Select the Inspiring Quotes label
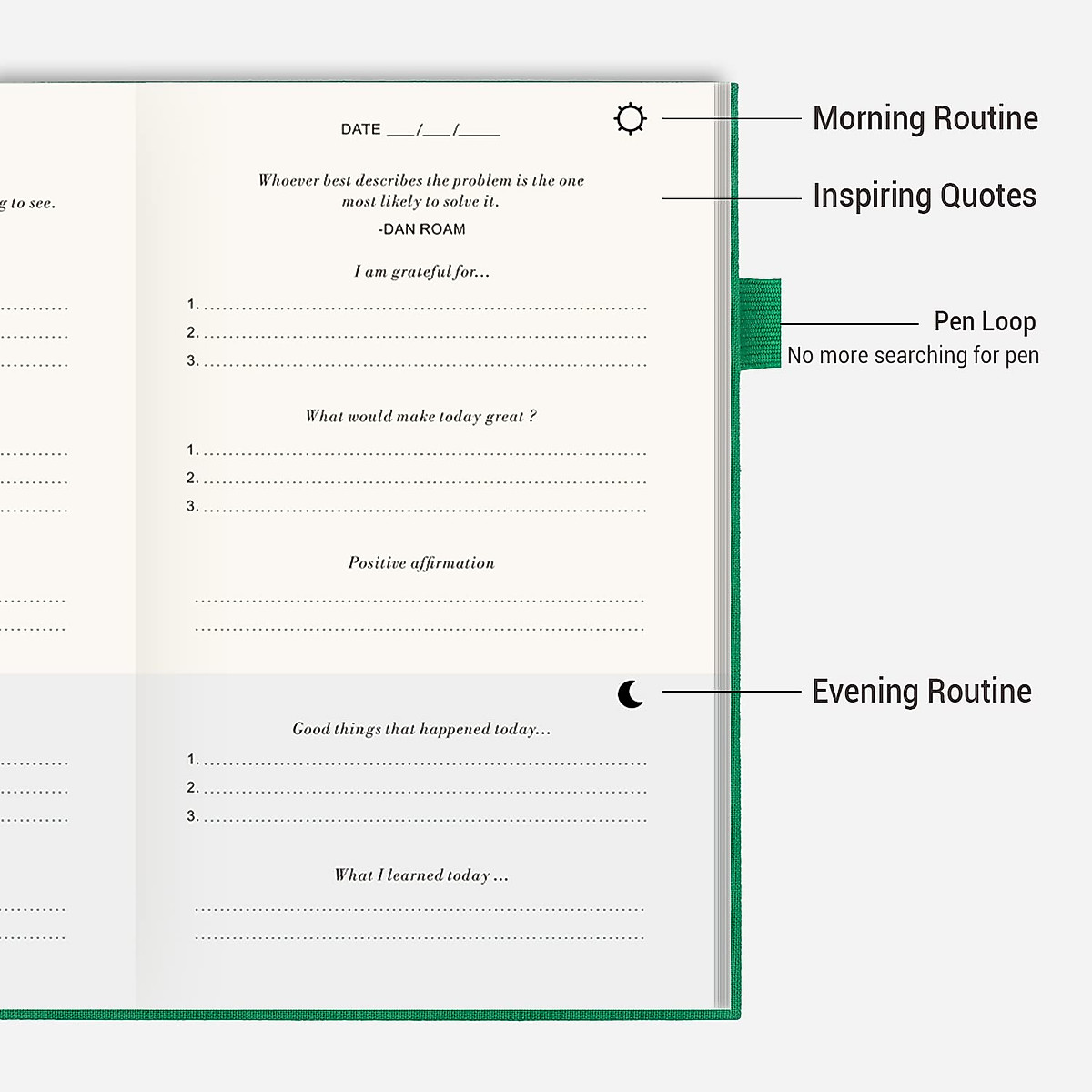Screen dimensions: 1092x1092 pos(924,196)
